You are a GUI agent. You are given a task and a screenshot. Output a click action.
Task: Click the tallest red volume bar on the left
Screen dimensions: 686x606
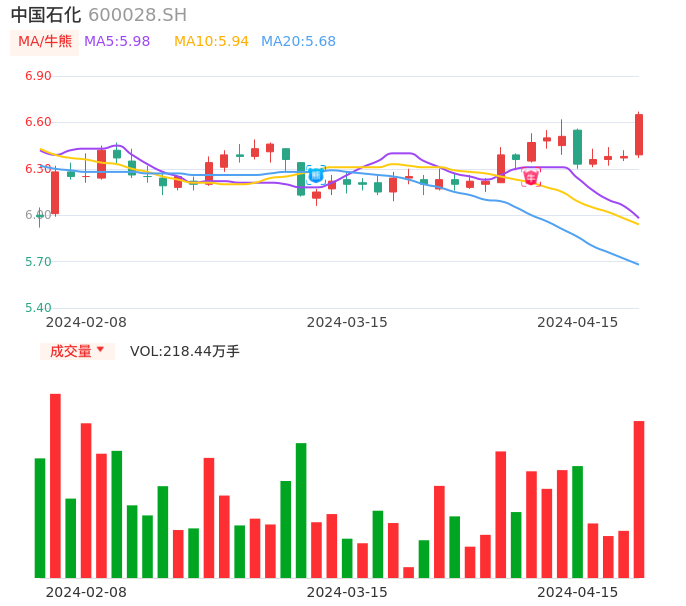click(55, 486)
